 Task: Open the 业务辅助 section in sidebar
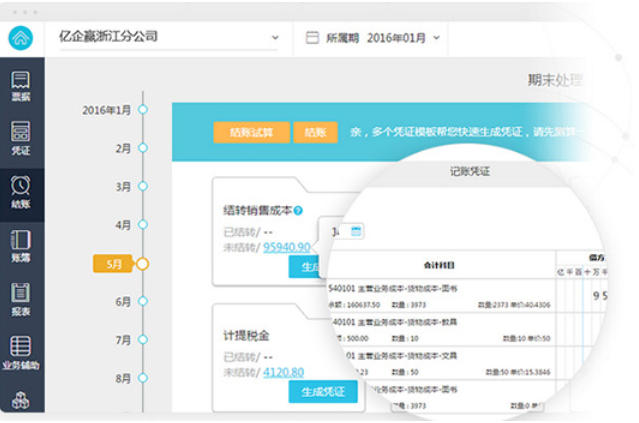[20, 353]
